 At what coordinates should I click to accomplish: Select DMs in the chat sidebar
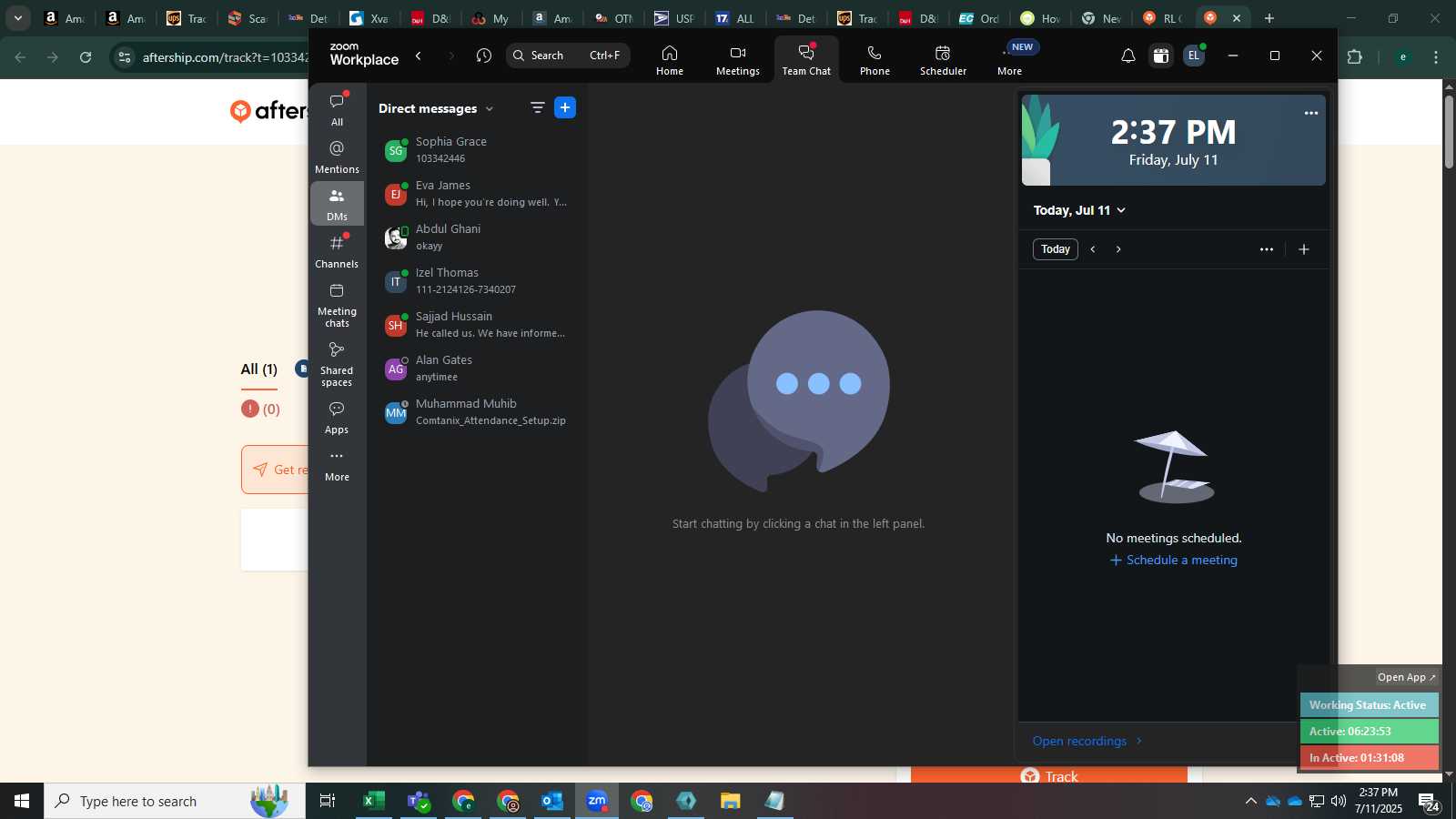337,204
